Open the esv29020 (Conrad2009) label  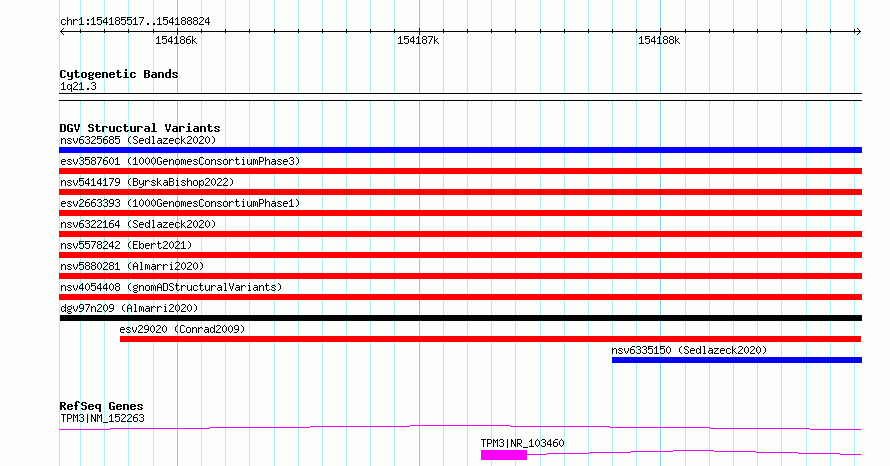182,329
